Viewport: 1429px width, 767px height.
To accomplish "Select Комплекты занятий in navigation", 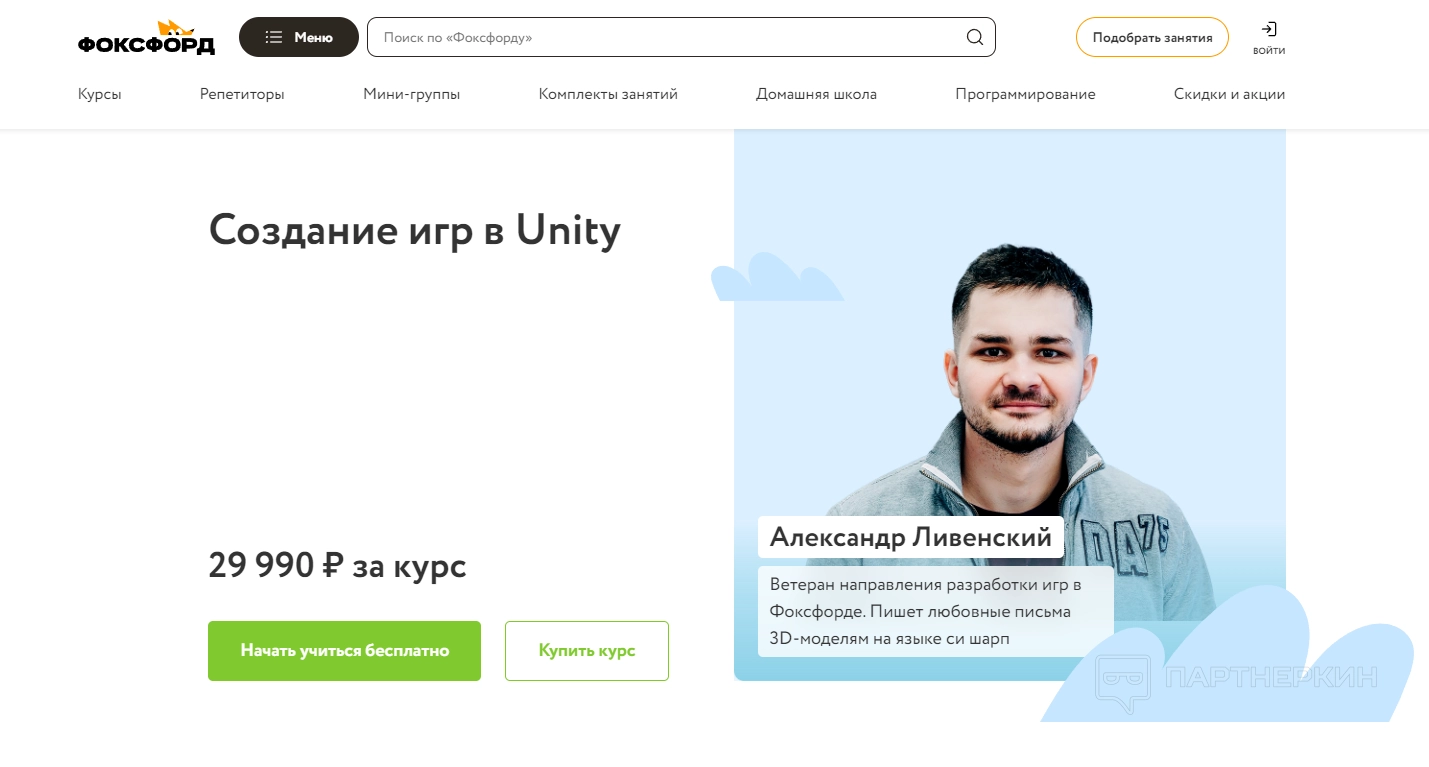I will [608, 94].
